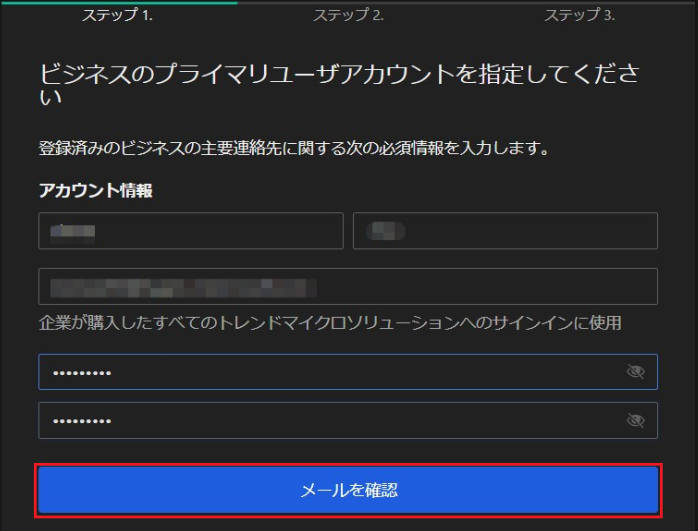
Task: Select the ステップ 1. tab
Action: (118, 15)
